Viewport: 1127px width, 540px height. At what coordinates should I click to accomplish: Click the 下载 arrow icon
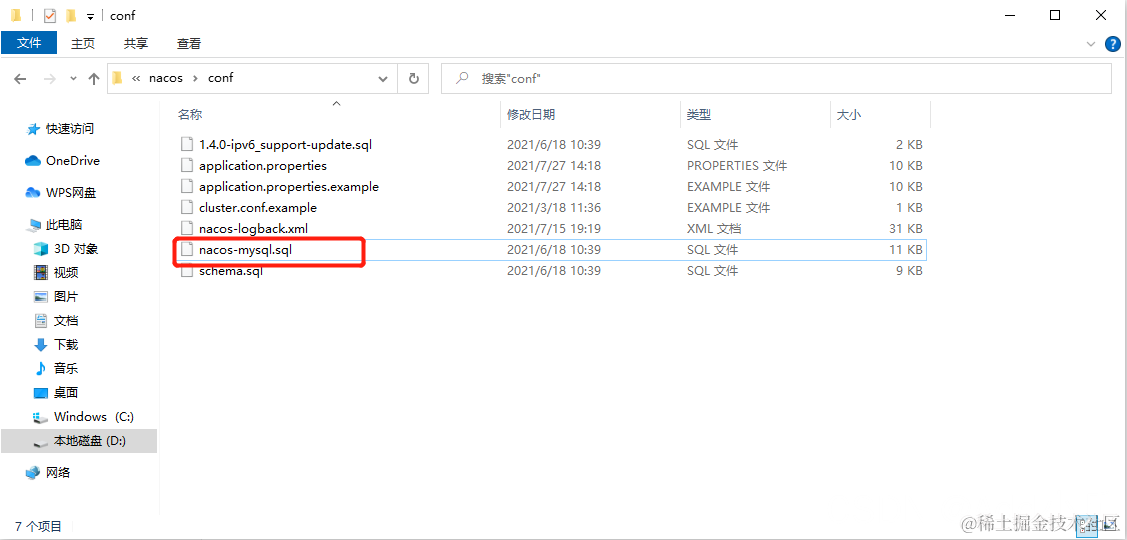[x=41, y=344]
